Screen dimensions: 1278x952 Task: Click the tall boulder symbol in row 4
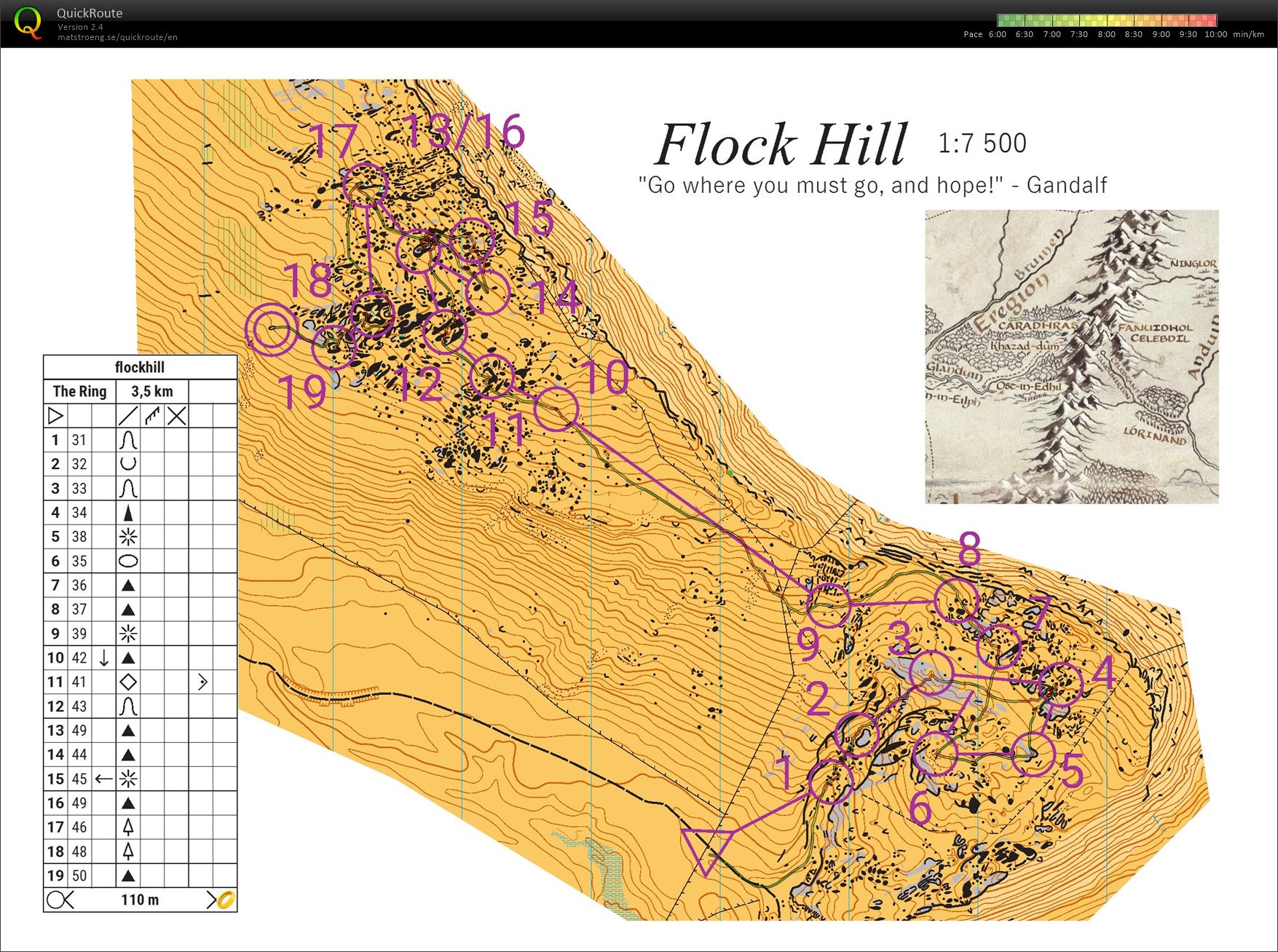128,513
